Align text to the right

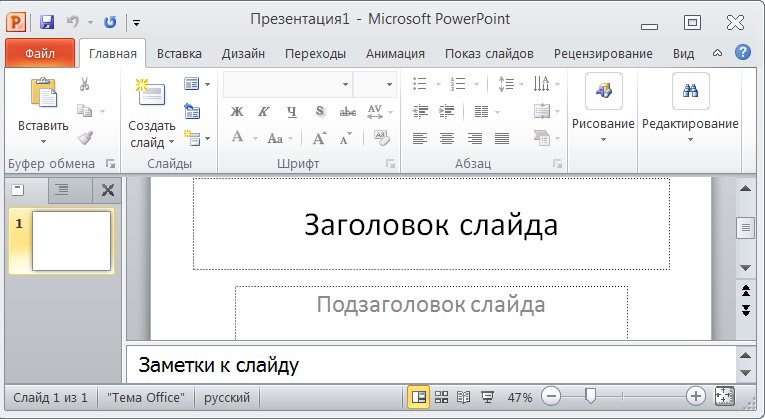click(x=474, y=139)
